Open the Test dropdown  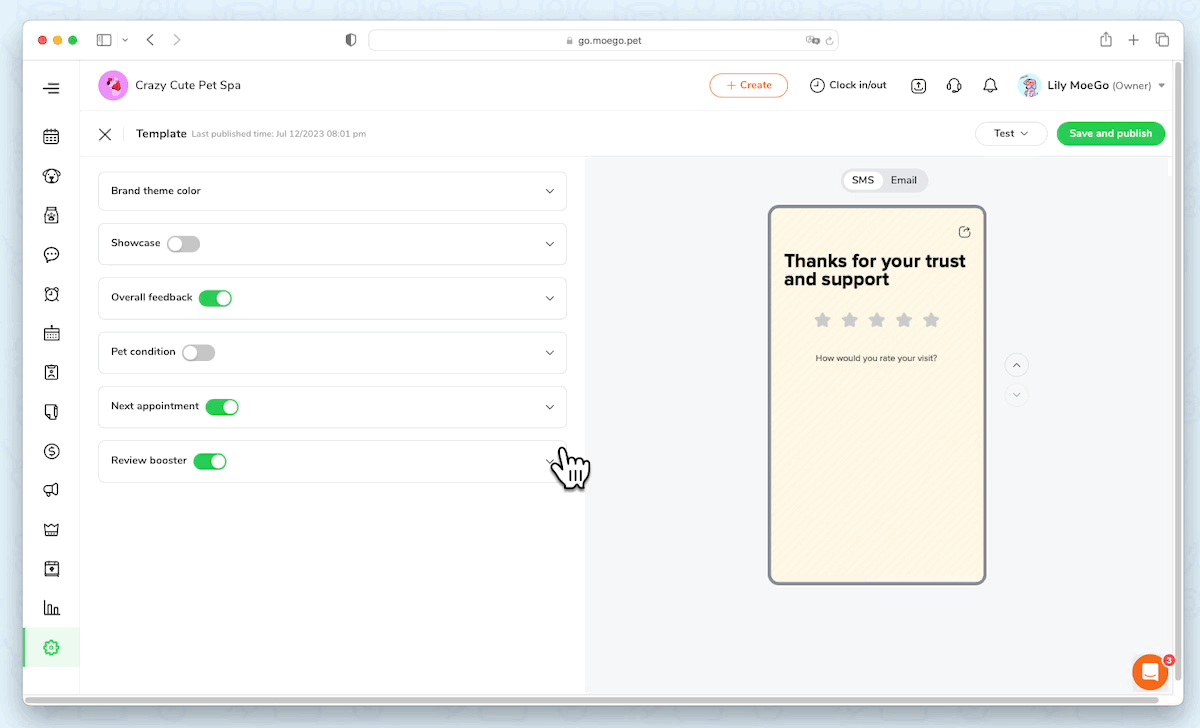point(1011,134)
